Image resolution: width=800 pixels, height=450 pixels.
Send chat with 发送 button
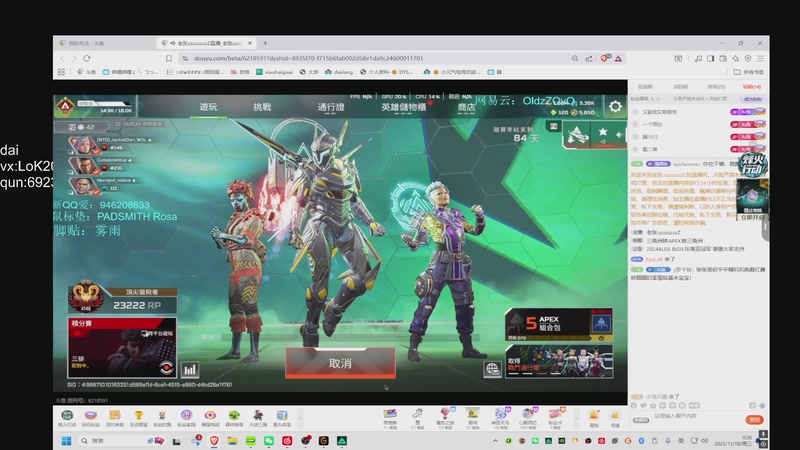pyautogui.click(x=755, y=419)
